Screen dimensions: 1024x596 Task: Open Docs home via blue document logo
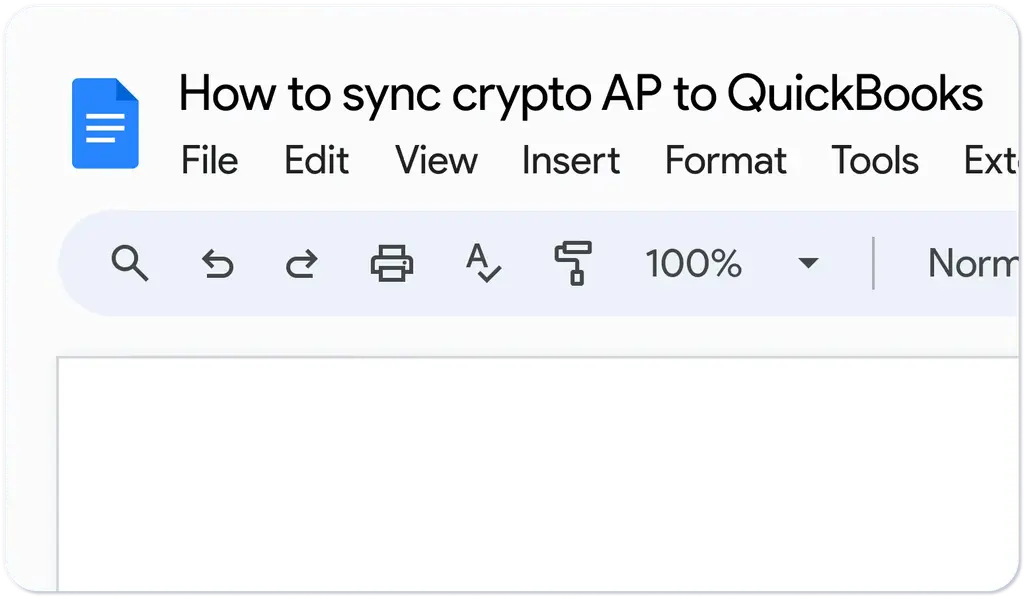[105, 123]
